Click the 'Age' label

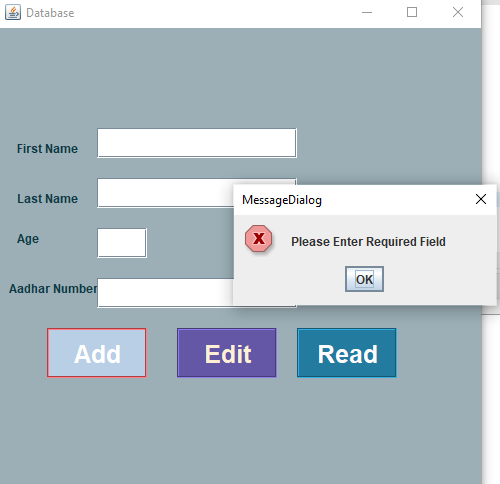tap(28, 239)
